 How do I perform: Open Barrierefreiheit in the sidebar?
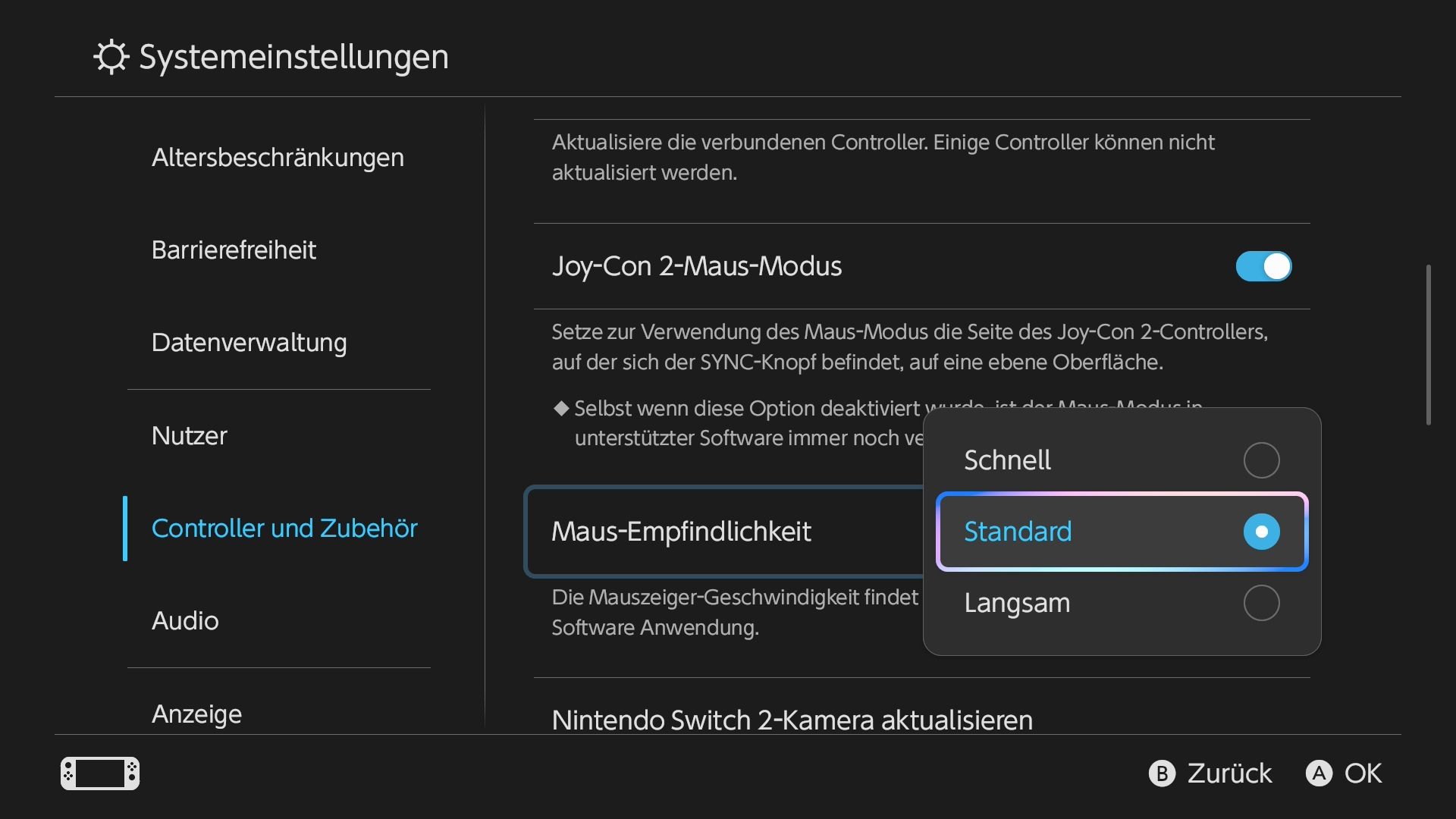(x=234, y=250)
